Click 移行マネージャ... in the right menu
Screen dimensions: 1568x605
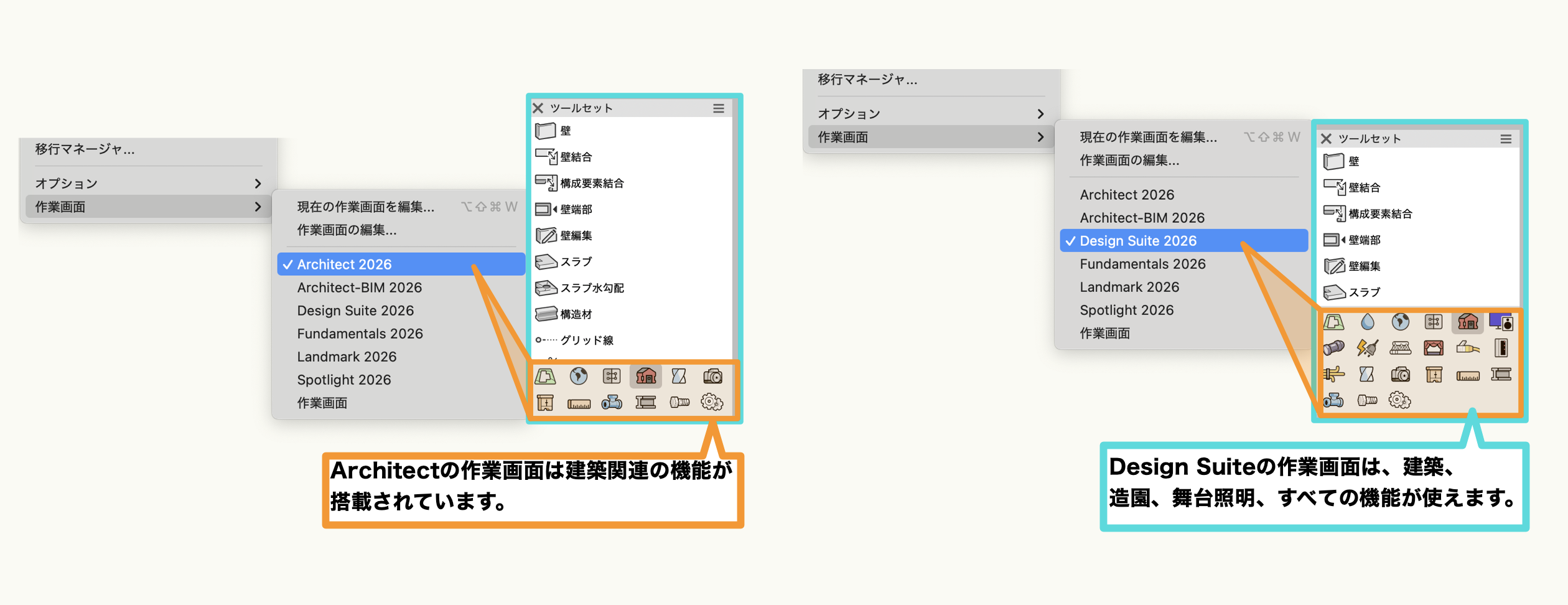pyautogui.click(x=867, y=80)
